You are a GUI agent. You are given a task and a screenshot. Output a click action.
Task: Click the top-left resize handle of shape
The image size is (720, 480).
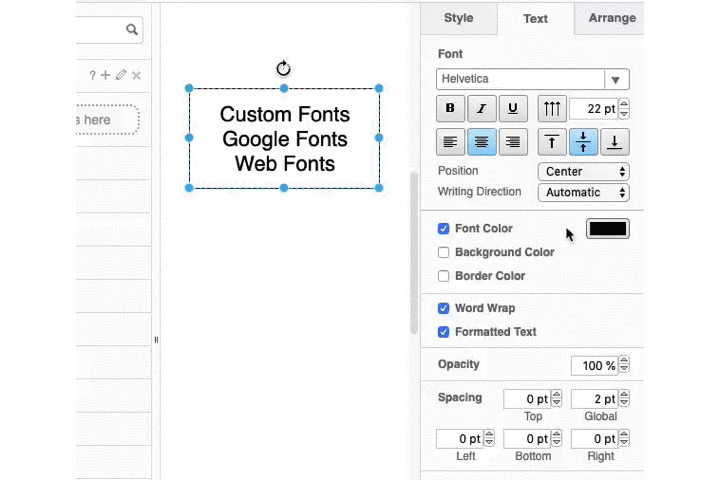189,88
